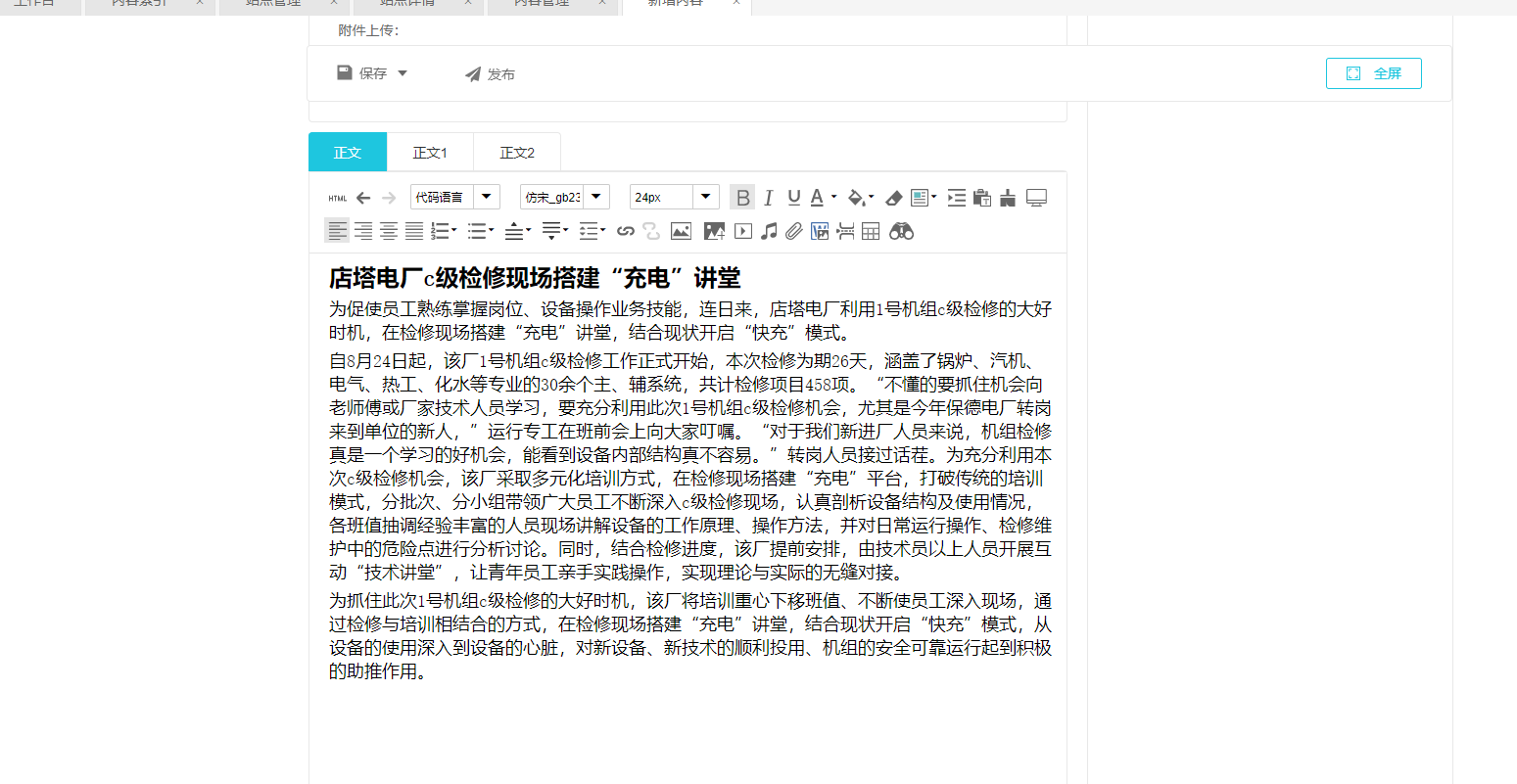Insert a single image
The height and width of the screenshot is (784, 1517).
tap(681, 231)
